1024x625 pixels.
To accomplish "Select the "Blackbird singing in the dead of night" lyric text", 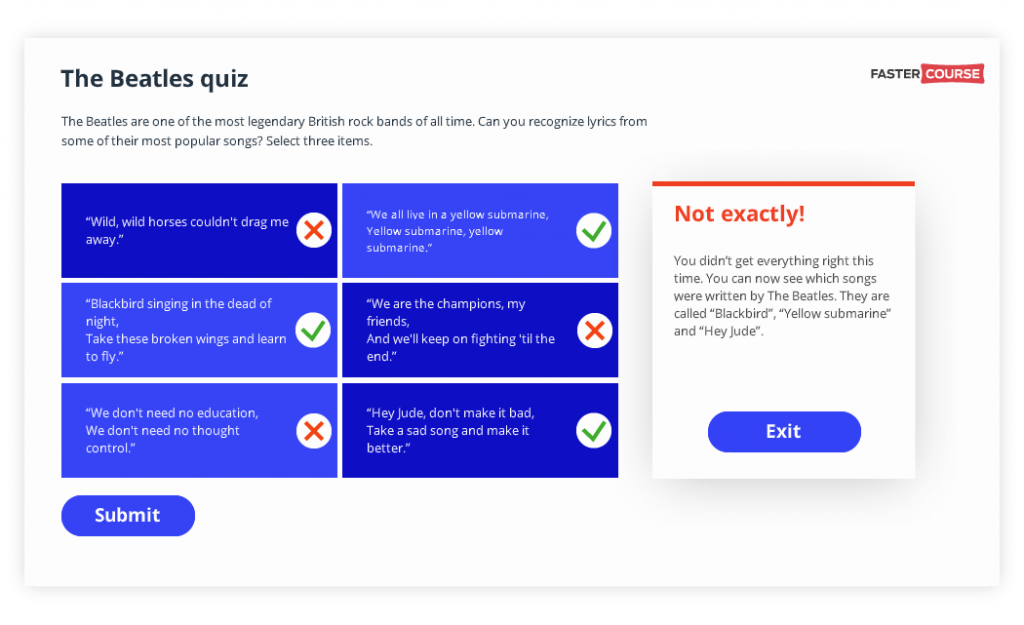I will click(x=186, y=330).
